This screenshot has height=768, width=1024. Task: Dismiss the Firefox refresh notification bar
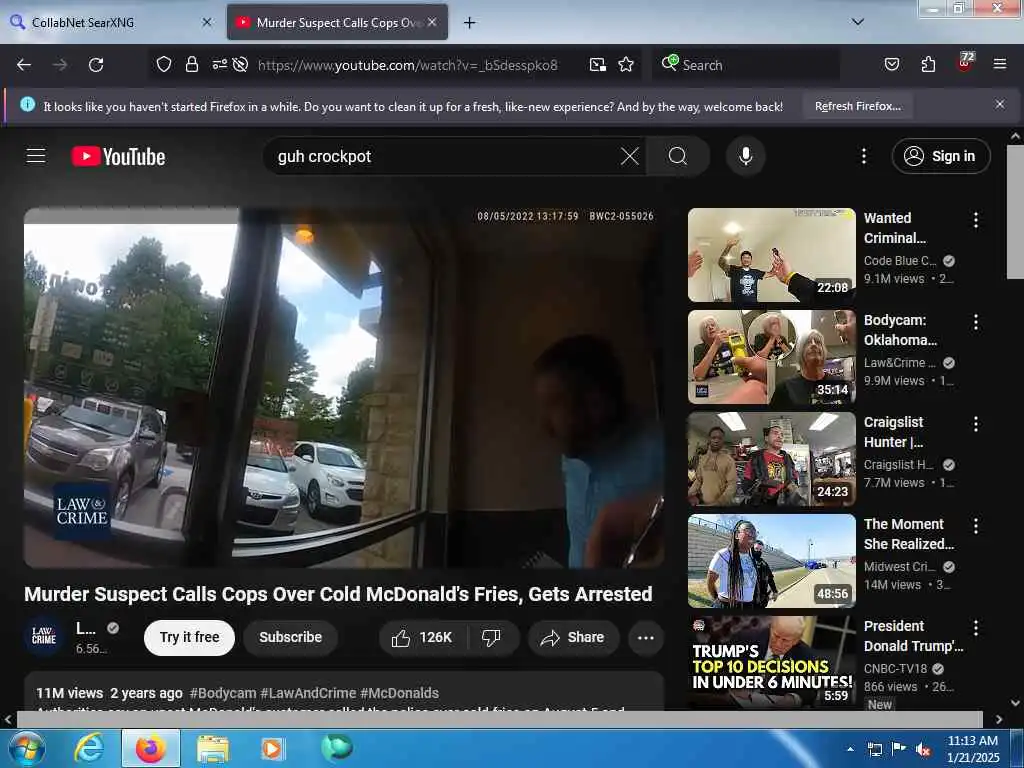point(999,104)
